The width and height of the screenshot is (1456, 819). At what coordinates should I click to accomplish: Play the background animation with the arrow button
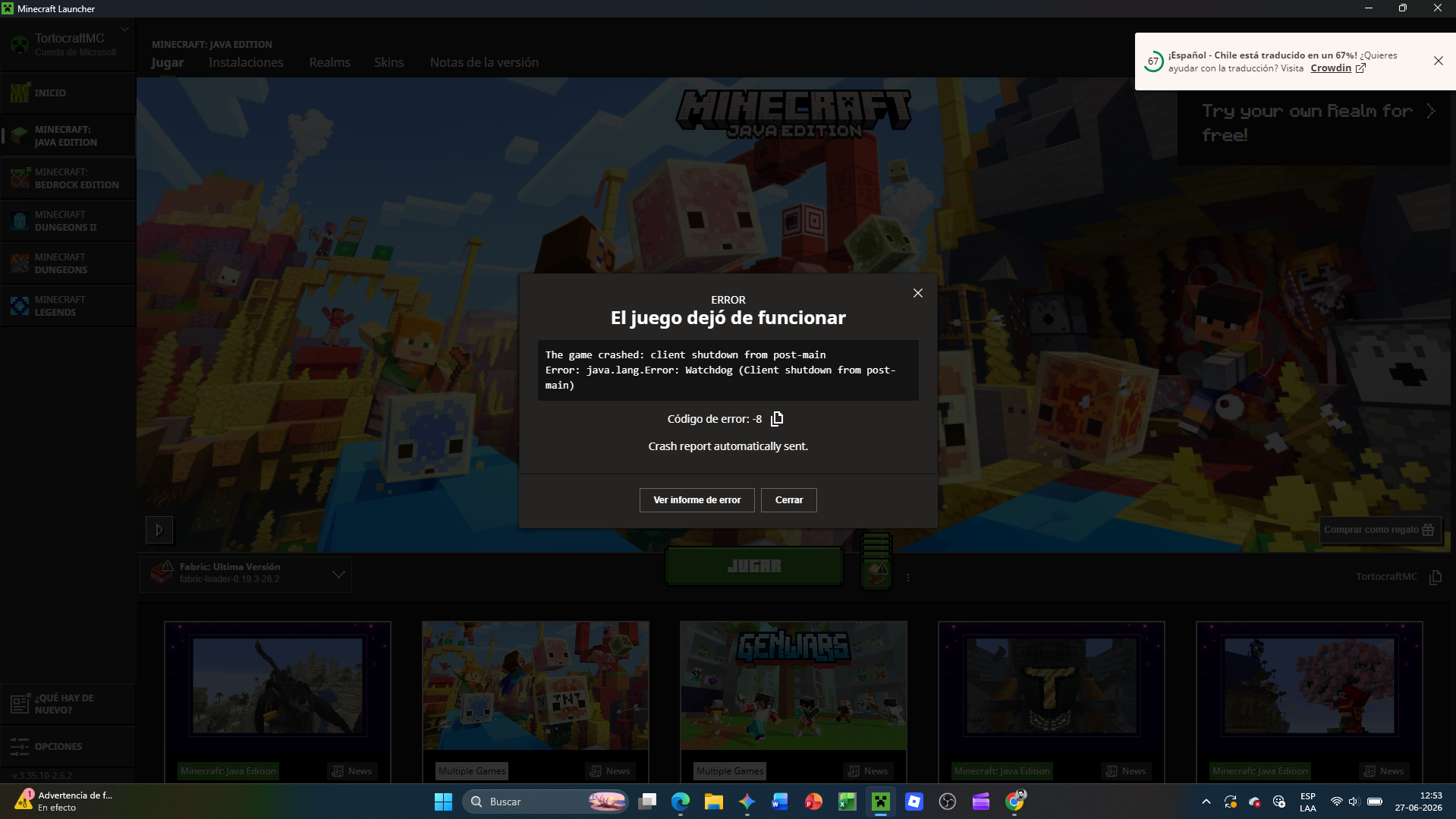click(x=159, y=530)
